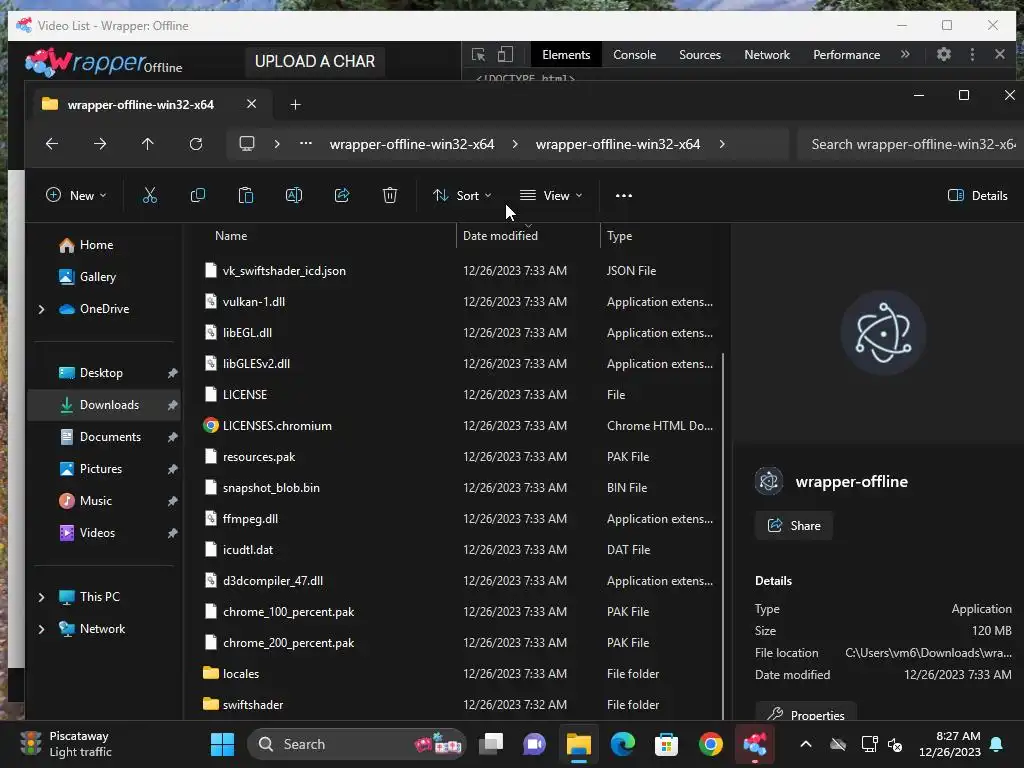
Task: Click the chevron after the last breadcrumb
Action: 722,144
